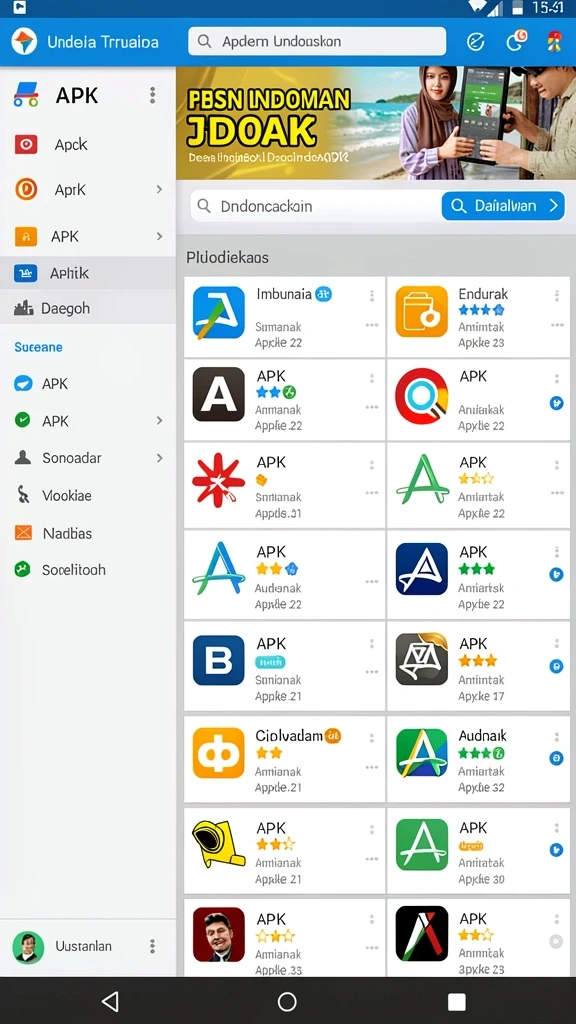Open the blue B app icon
Image resolution: width=576 pixels, height=1024 pixels.
219,660
